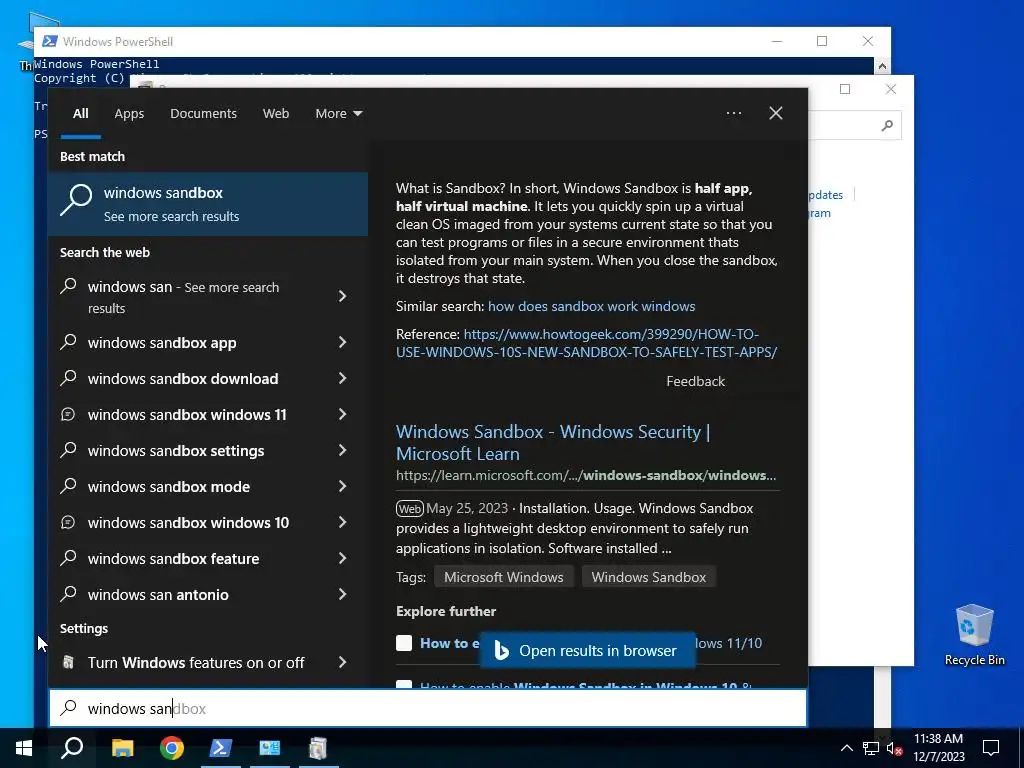Viewport: 1024px width, 768px height.
Task: Minimize the PowerShell window
Action: [x=776, y=41]
